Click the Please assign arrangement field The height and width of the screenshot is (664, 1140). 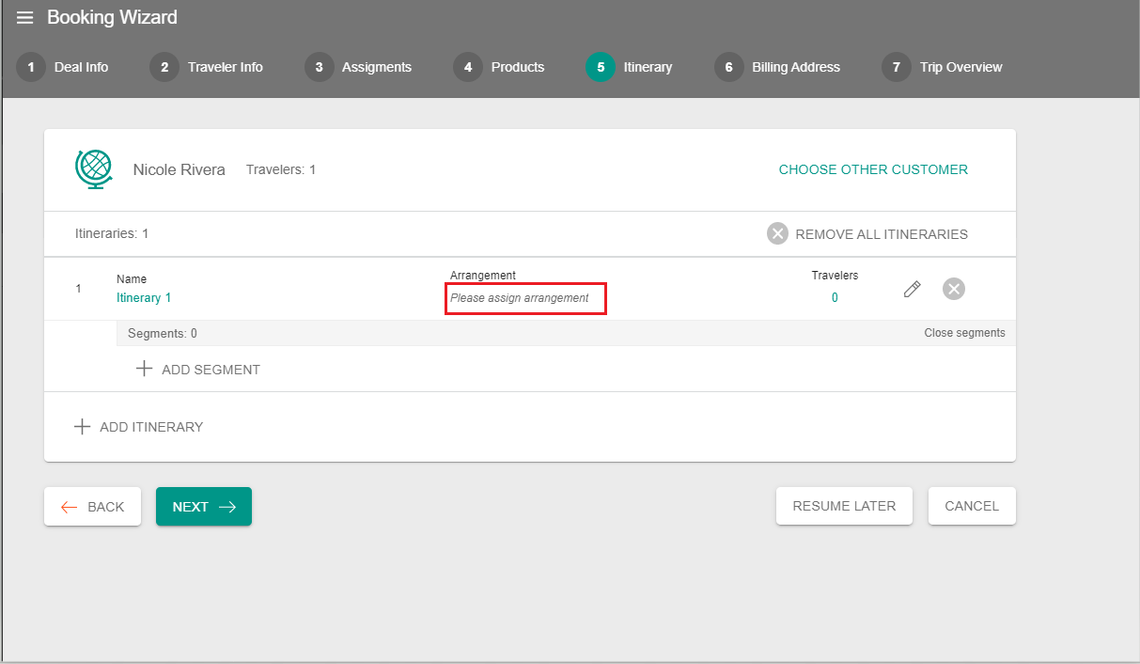tap(525, 298)
